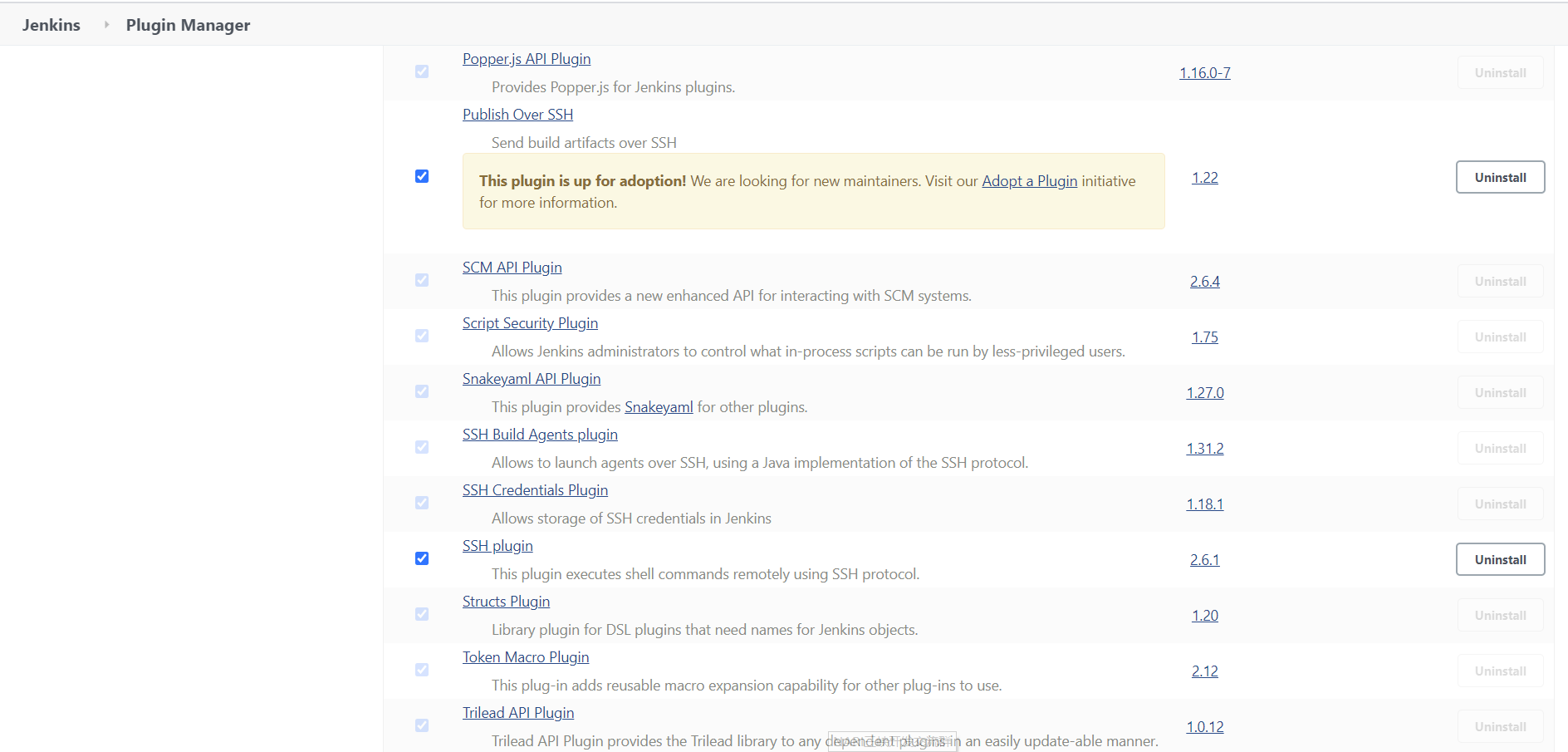Select 'This plugin is up for adoption!' text
This screenshot has height=752, width=1568.
click(582, 181)
